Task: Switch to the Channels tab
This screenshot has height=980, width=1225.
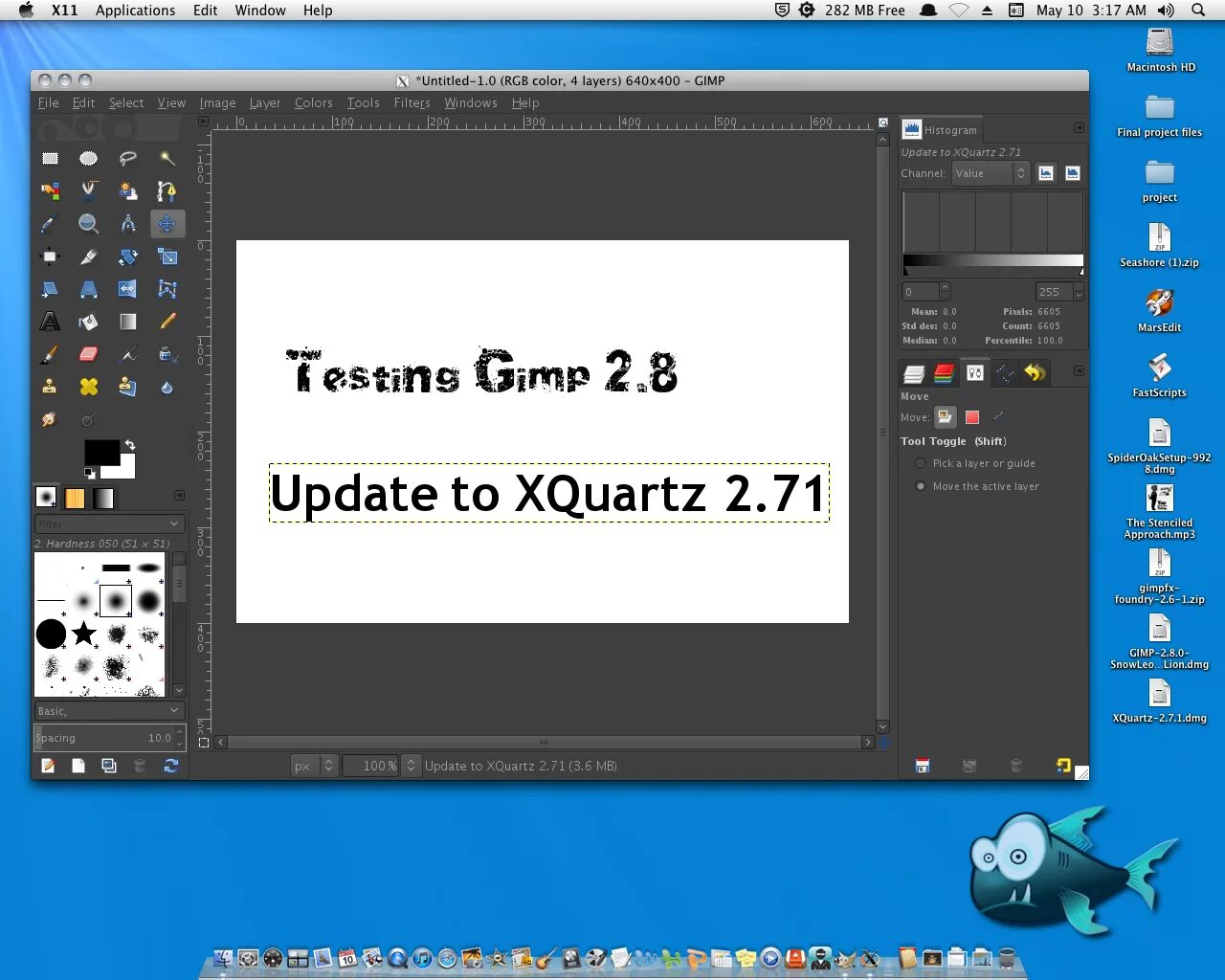Action: (x=944, y=373)
